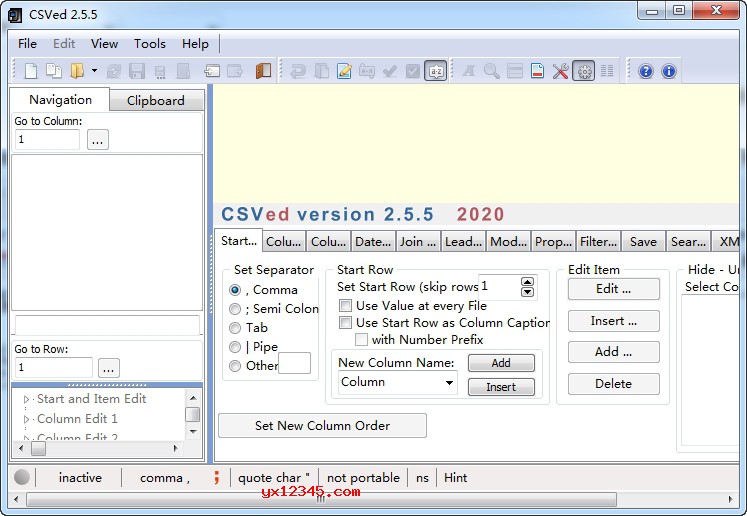Click the Open folder icon
Viewport: 747px width, 516px height.
coord(77,71)
